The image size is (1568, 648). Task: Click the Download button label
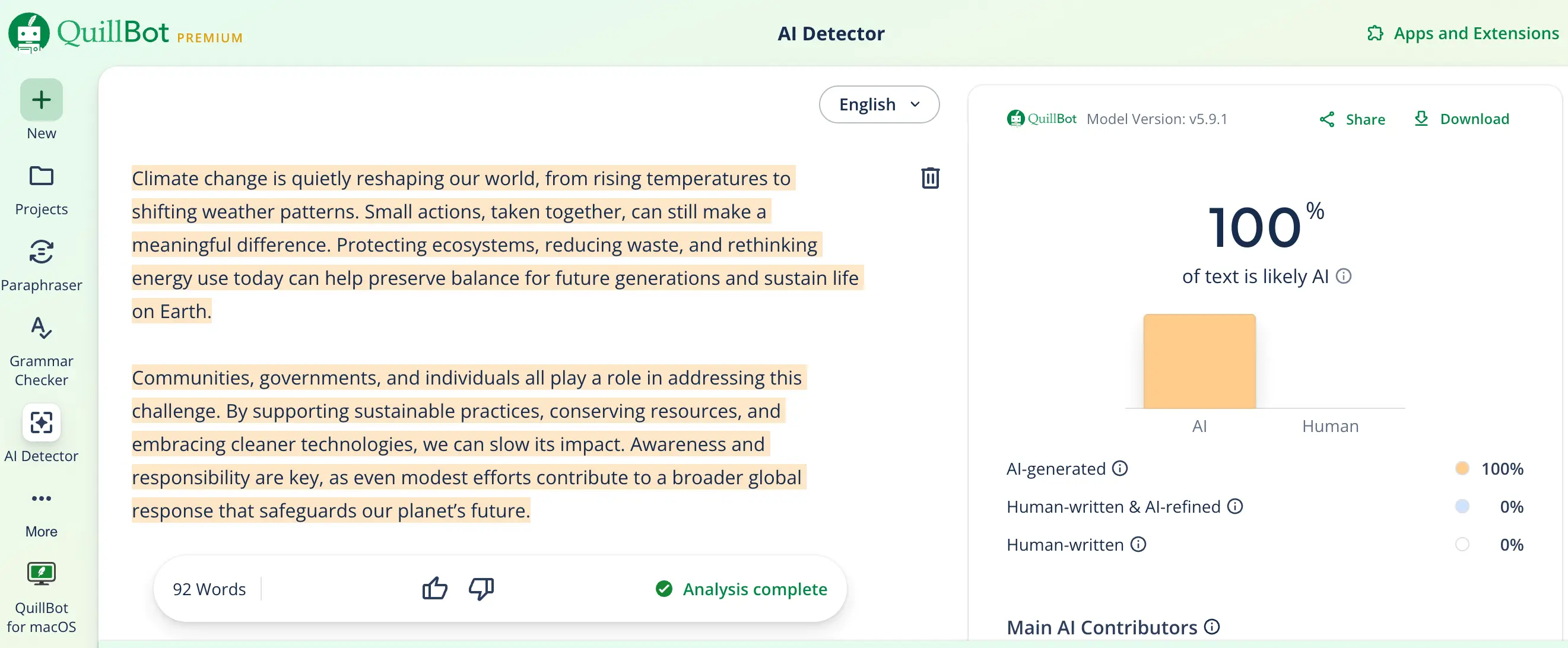(1474, 119)
